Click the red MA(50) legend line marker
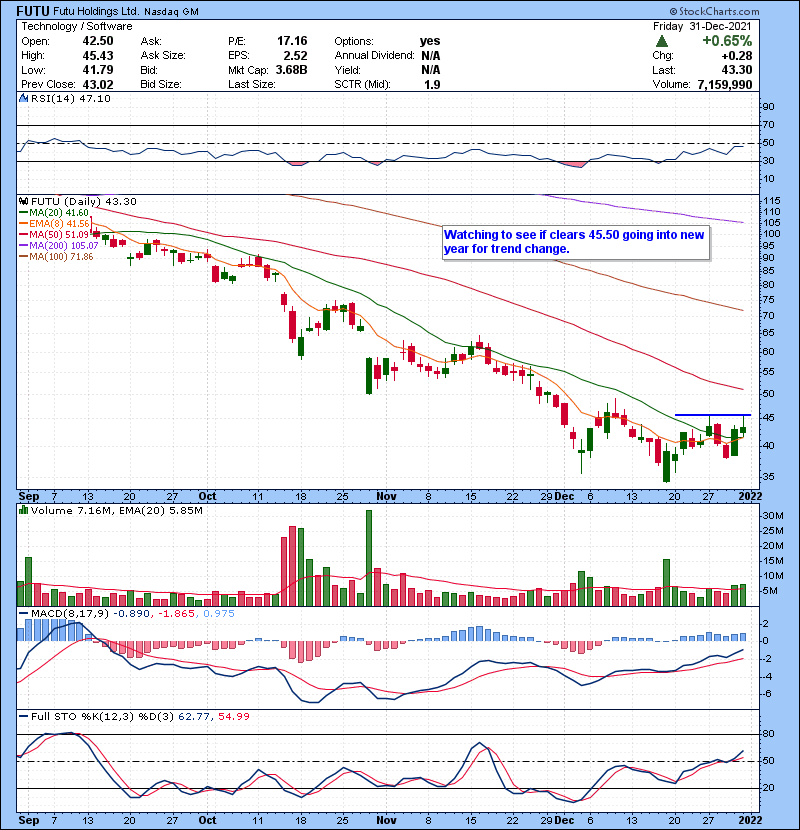Image resolution: width=800 pixels, height=830 pixels. pyautogui.click(x=24, y=234)
